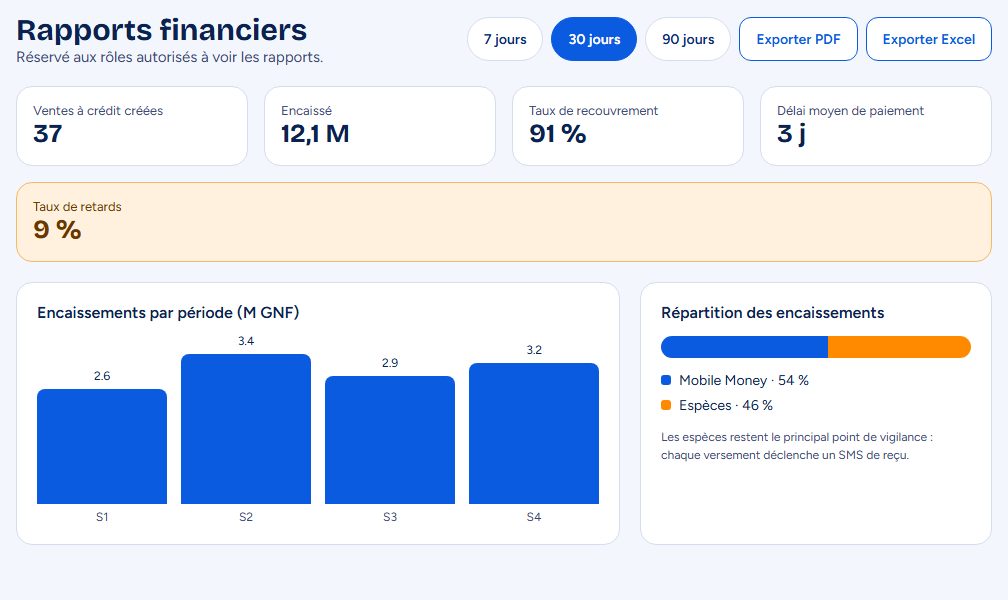Click the Mobile Money · 54 % legend label
This screenshot has height=600, width=1008.
[x=744, y=380]
